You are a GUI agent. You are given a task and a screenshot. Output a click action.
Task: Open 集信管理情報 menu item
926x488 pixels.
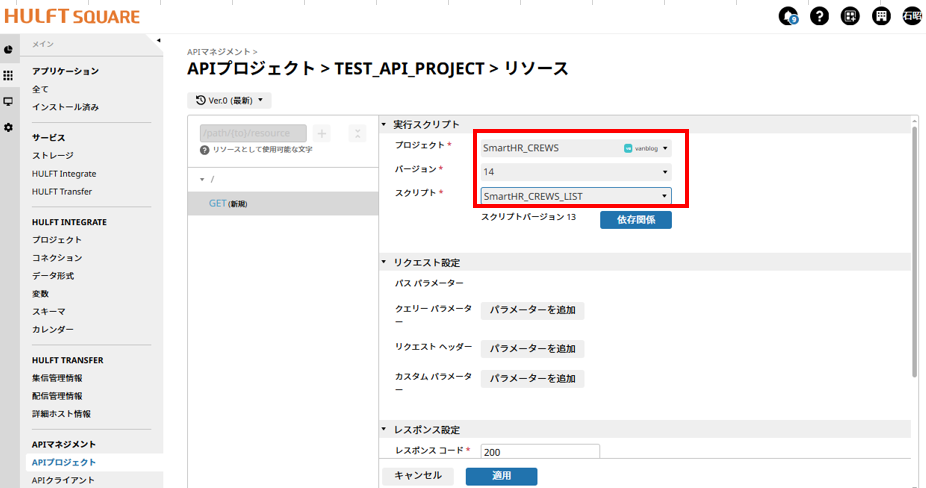pyautogui.click(x=57, y=378)
